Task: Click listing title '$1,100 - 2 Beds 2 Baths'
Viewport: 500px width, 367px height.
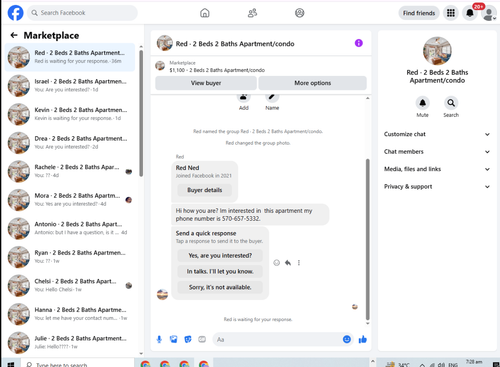Action: (217, 70)
